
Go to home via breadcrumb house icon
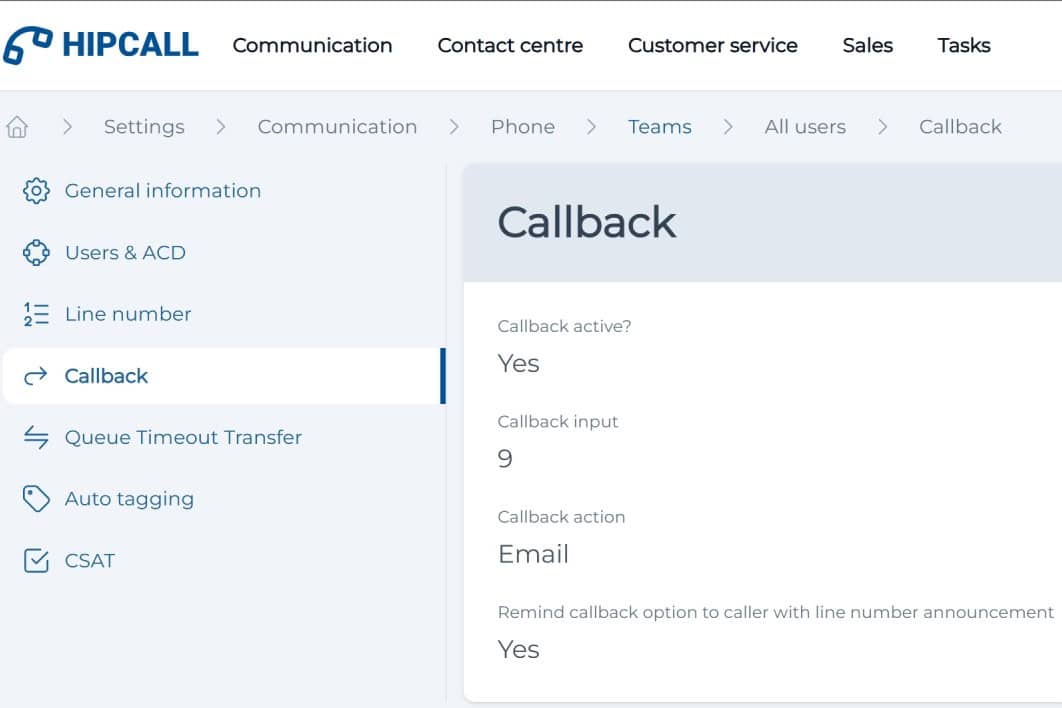(x=17, y=127)
